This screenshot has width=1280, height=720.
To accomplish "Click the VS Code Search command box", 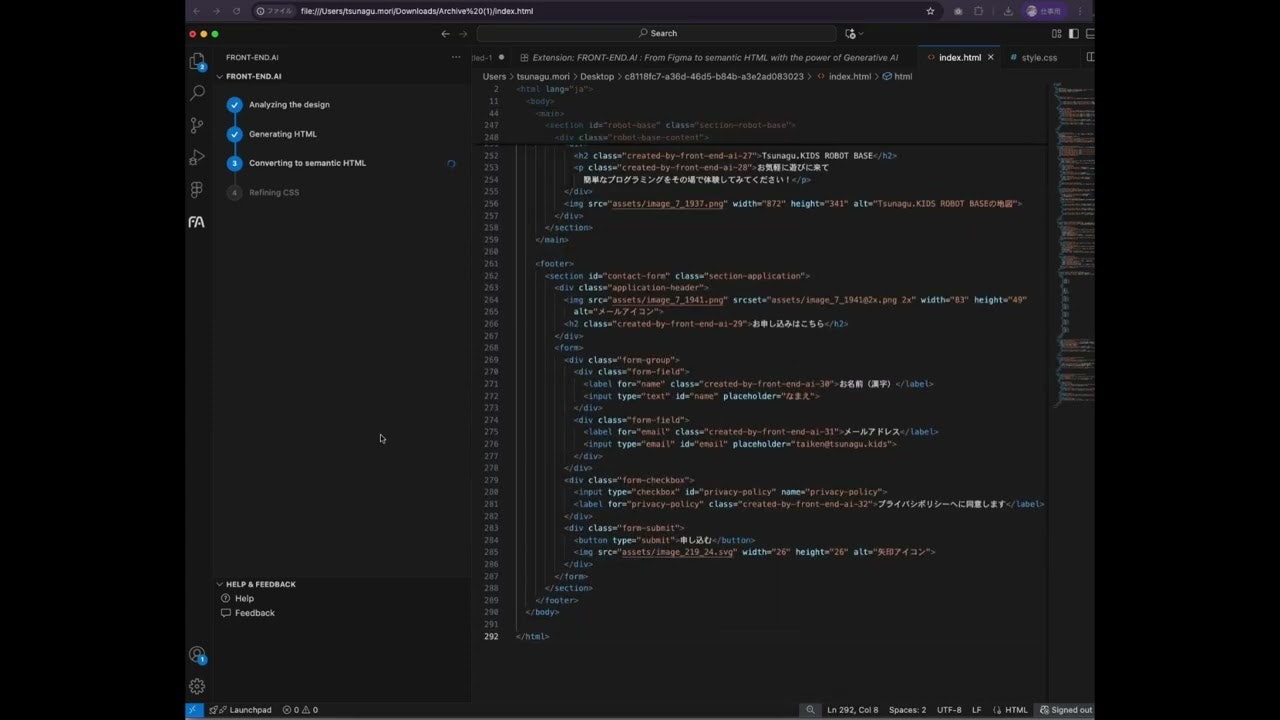I will click(656, 33).
